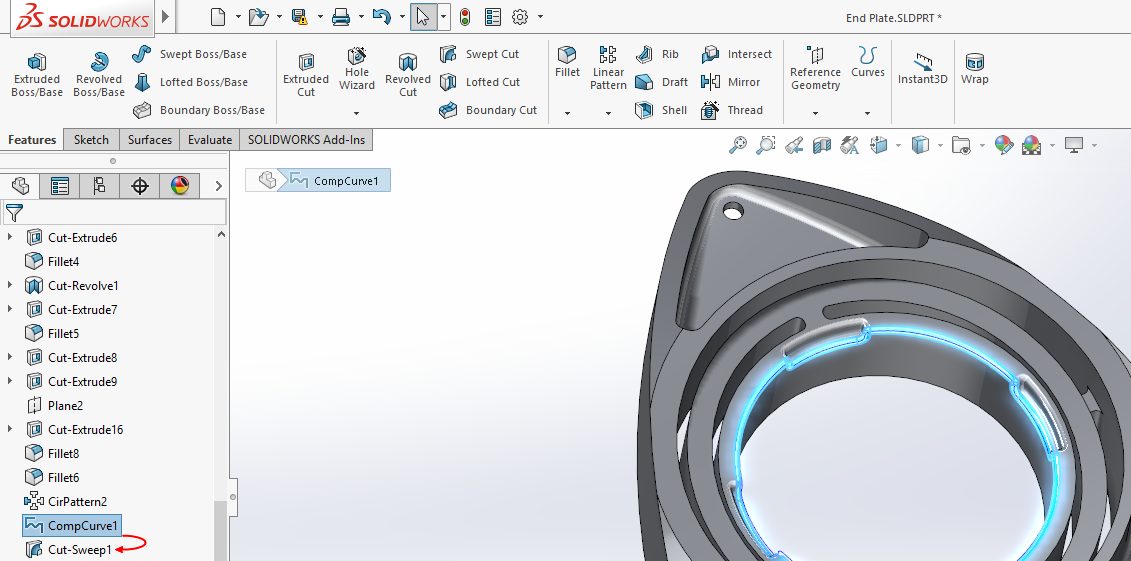Click the Section View icon
Screen dimensions: 1131x561
click(x=822, y=146)
